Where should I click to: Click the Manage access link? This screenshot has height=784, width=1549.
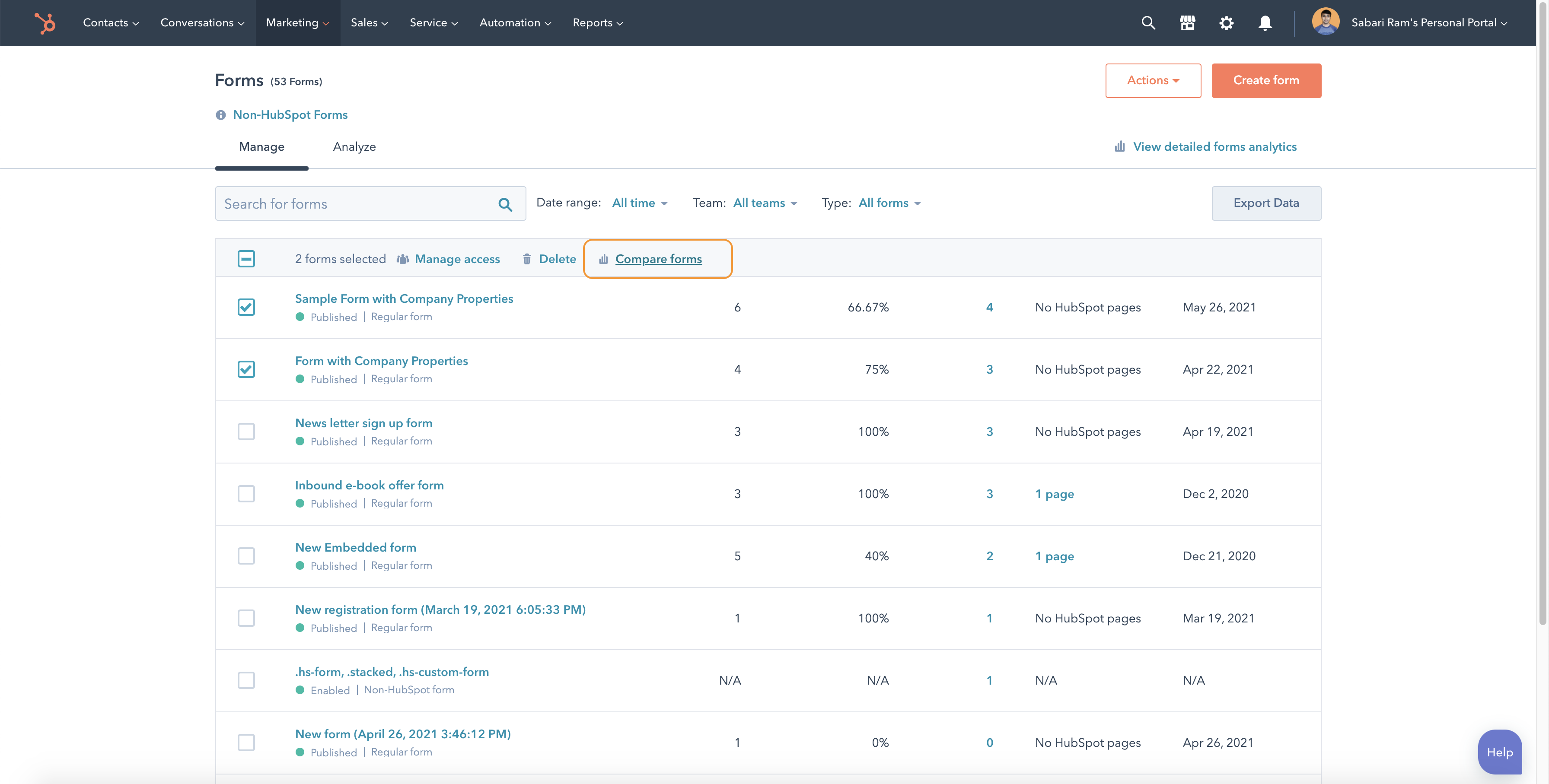457,259
